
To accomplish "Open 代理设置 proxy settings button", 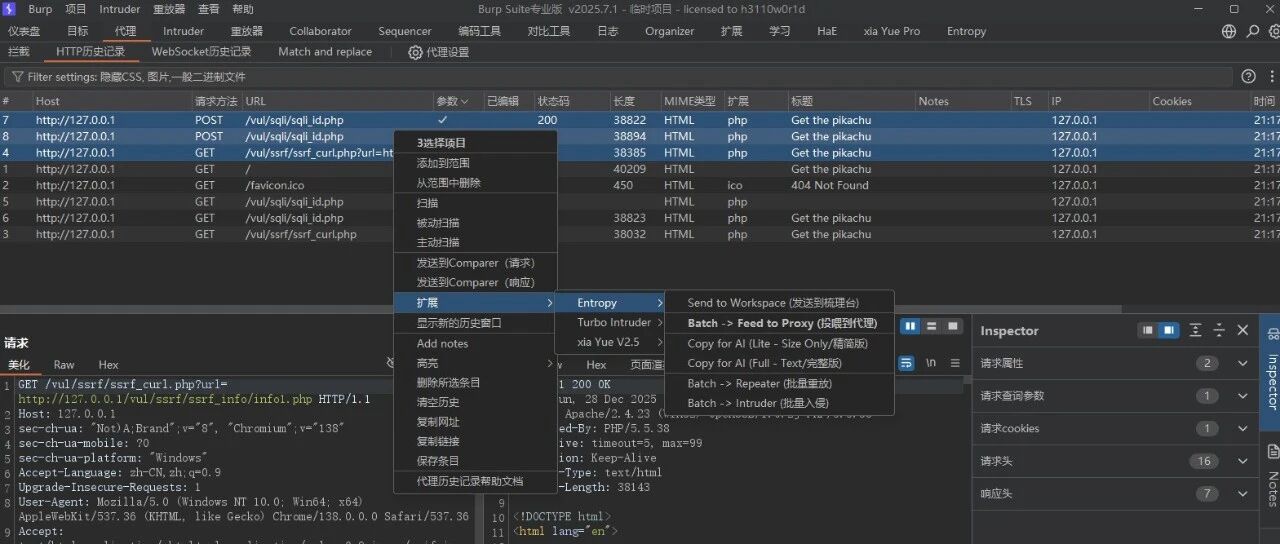I will point(438,52).
